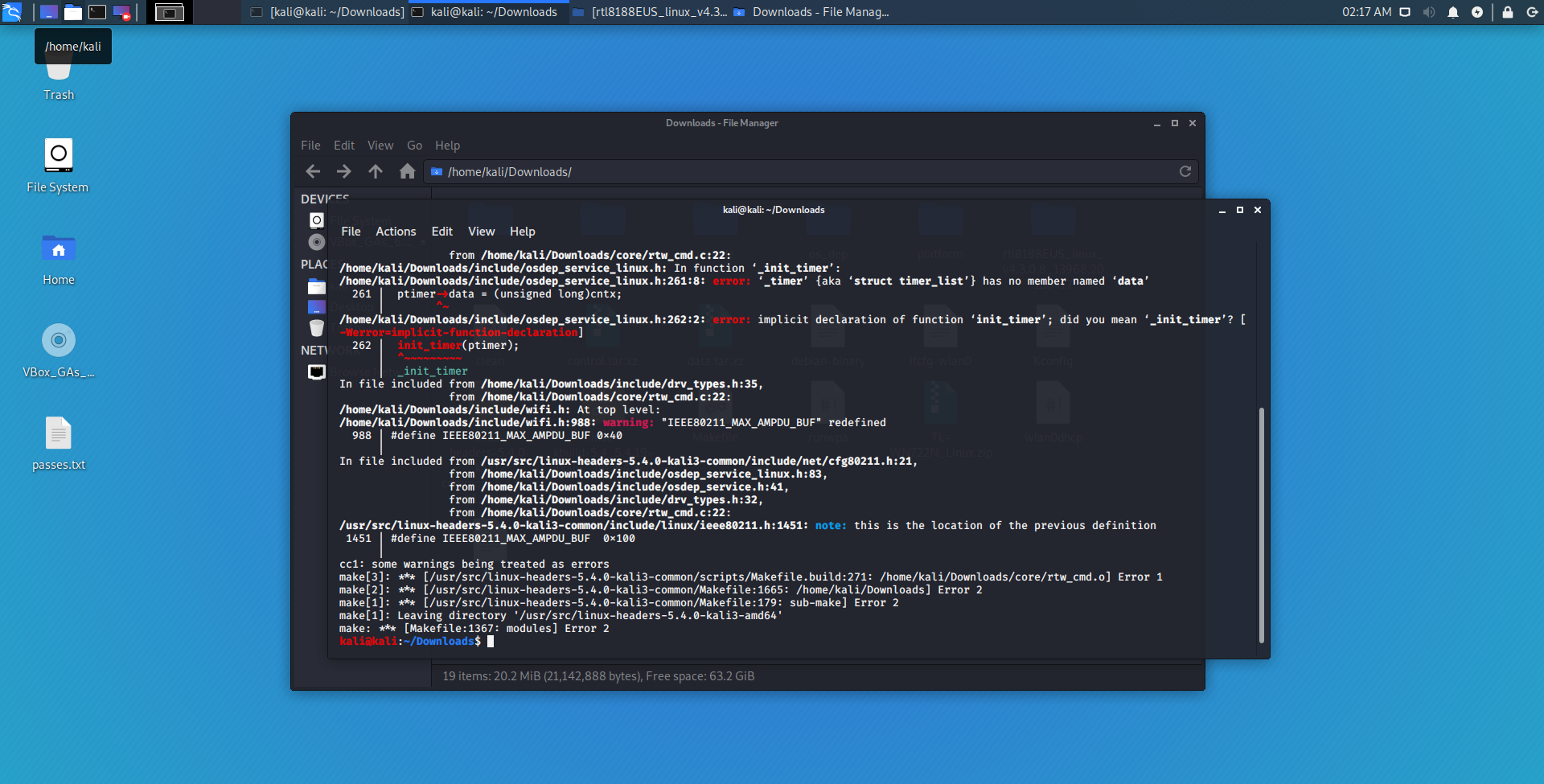The image size is (1544, 784).
Task: Open the terminal Actions menu
Action: pyautogui.click(x=396, y=232)
